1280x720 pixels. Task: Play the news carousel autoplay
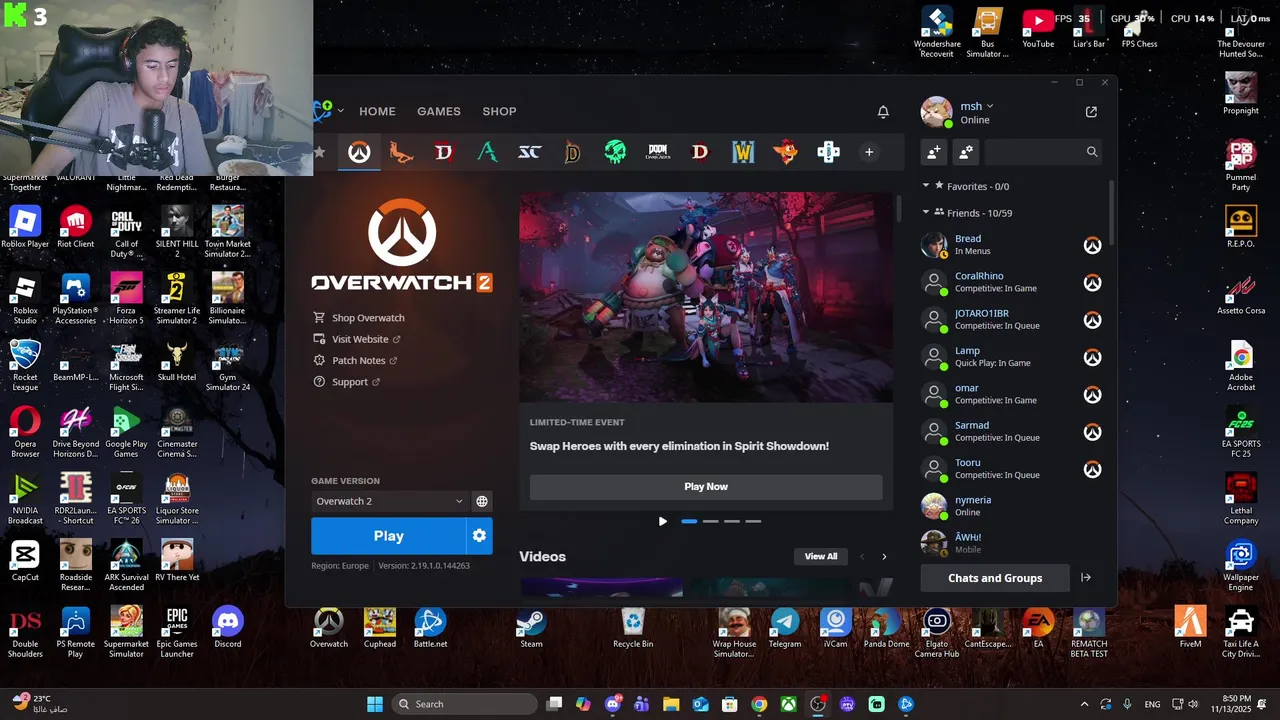662,521
